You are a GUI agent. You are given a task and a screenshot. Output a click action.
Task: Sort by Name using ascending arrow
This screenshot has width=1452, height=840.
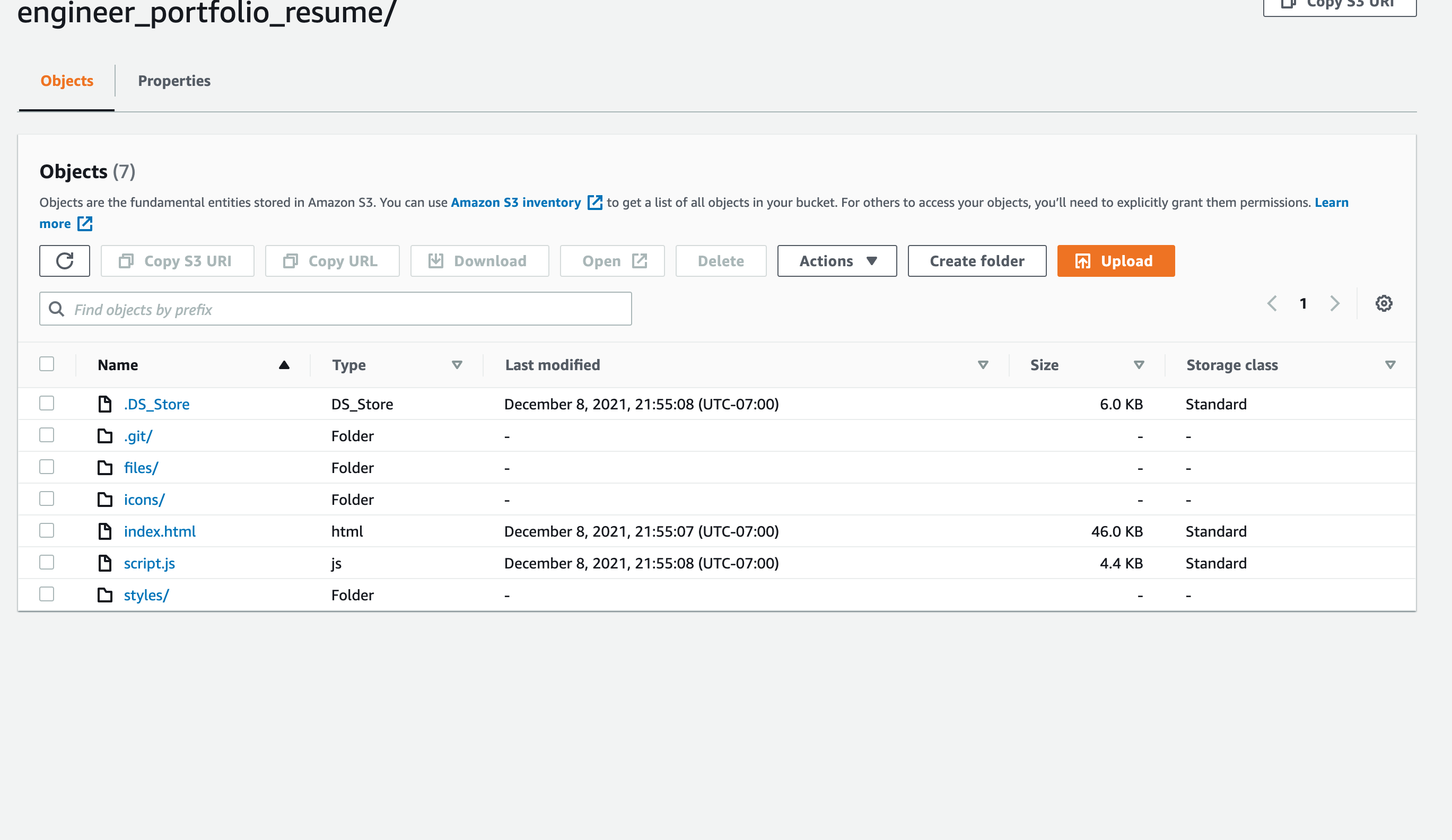[x=284, y=365]
